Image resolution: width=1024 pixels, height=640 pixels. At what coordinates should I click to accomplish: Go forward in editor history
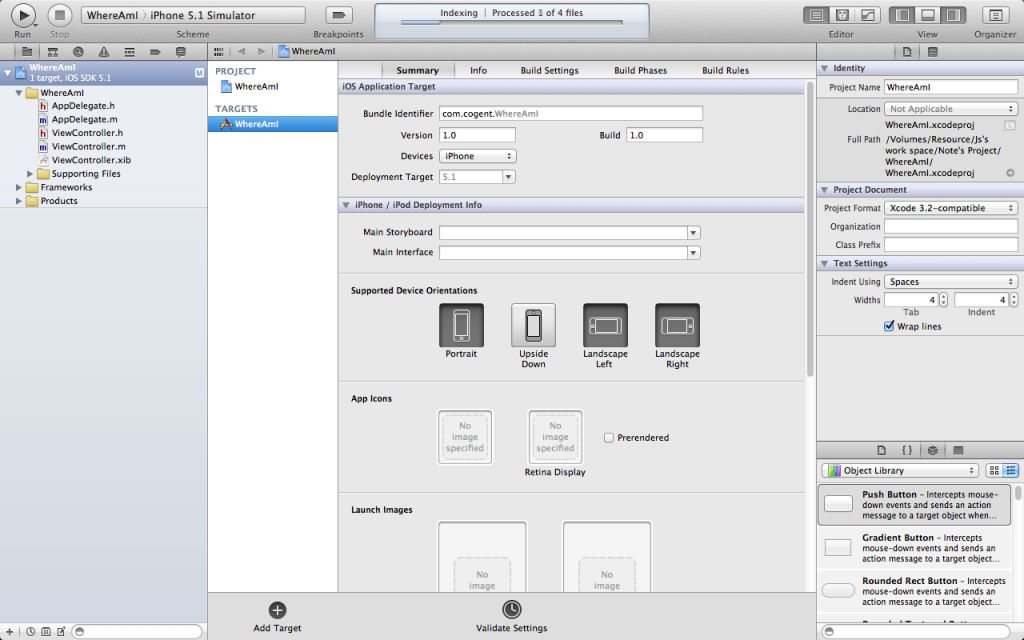pyautogui.click(x=261, y=52)
